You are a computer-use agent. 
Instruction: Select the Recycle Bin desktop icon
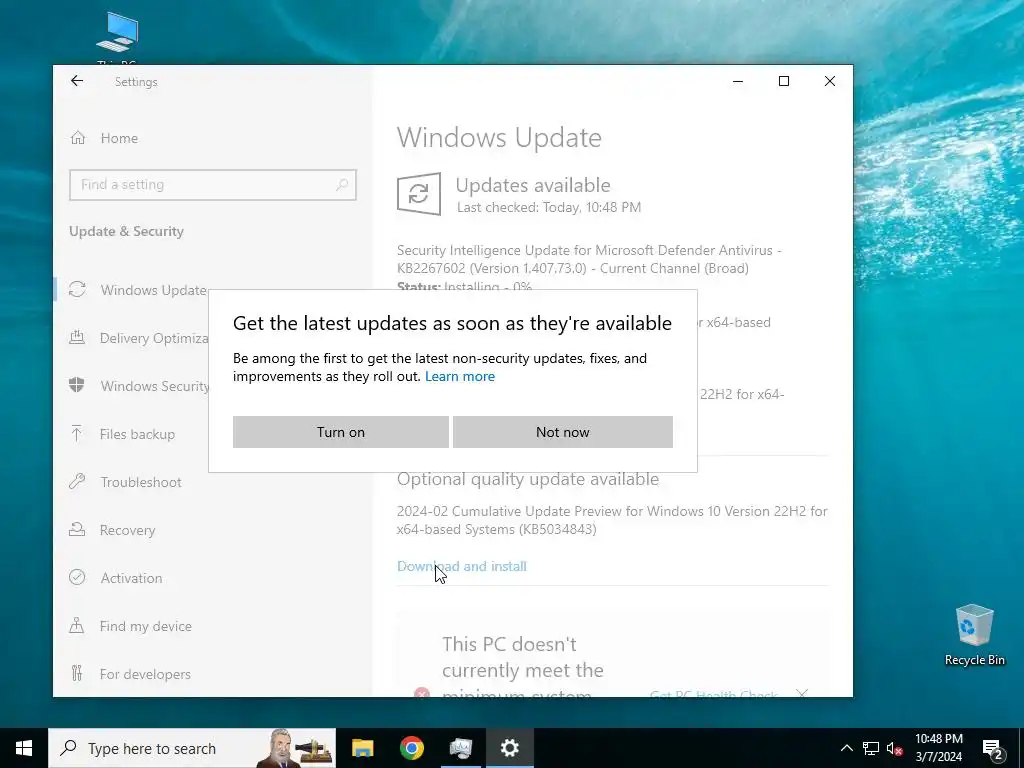[x=974, y=635]
